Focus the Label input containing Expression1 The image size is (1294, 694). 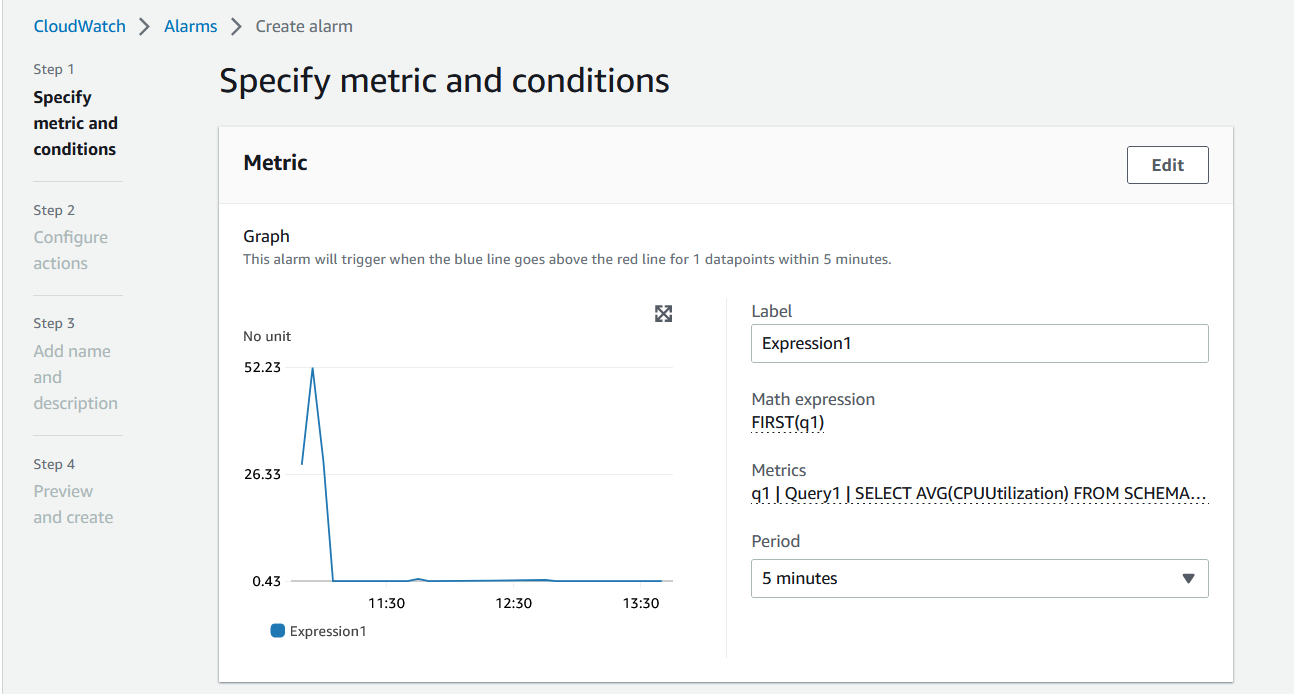coord(979,343)
